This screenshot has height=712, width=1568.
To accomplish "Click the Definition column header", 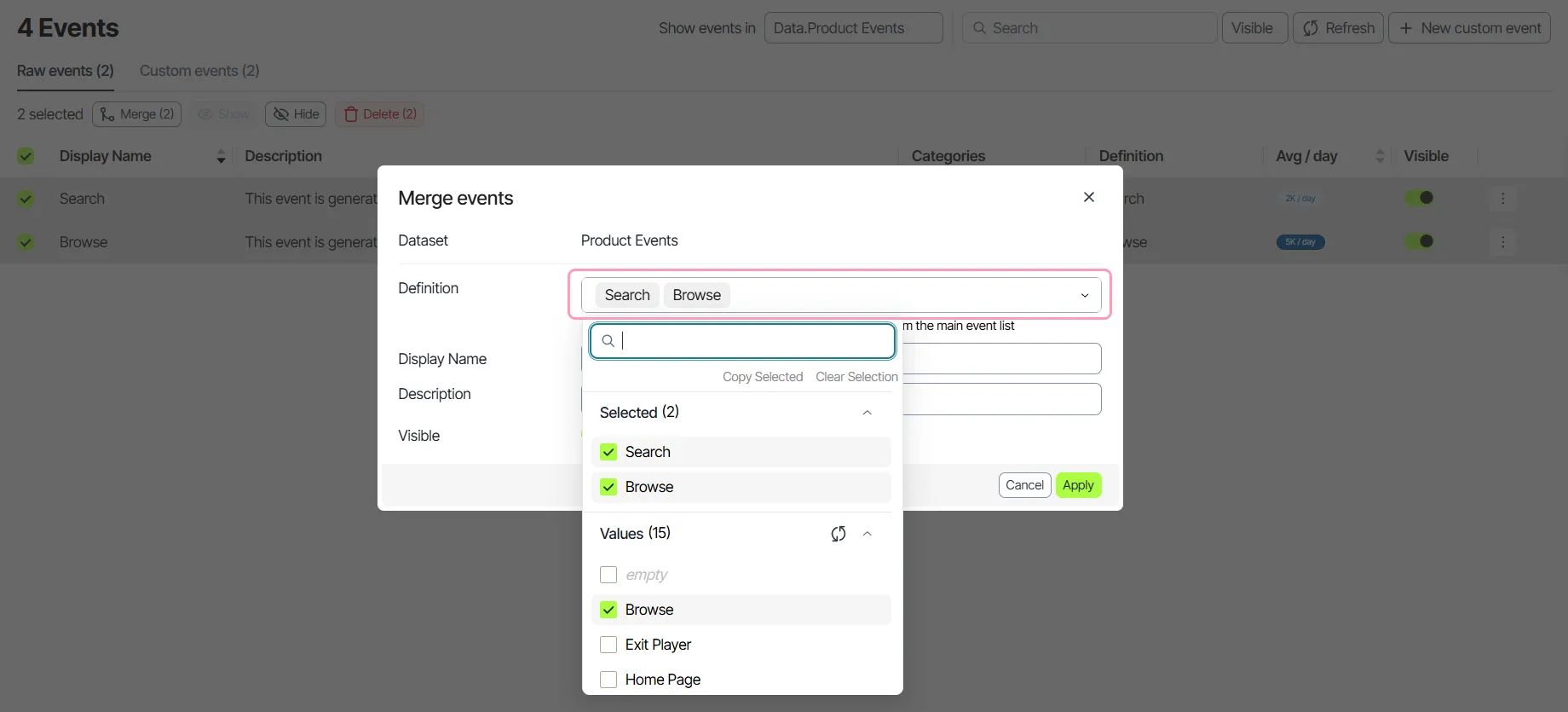I will [1131, 156].
